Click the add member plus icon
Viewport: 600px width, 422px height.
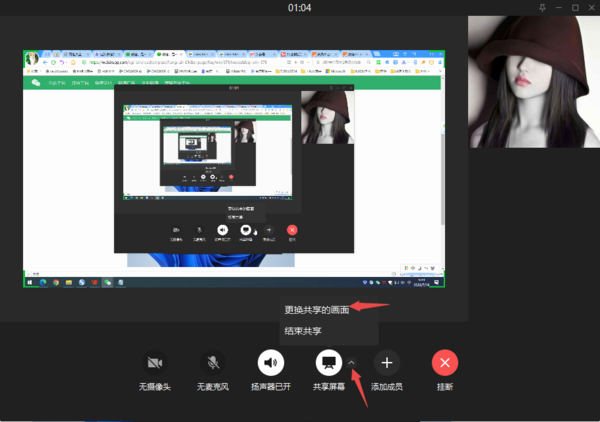pyautogui.click(x=387, y=362)
